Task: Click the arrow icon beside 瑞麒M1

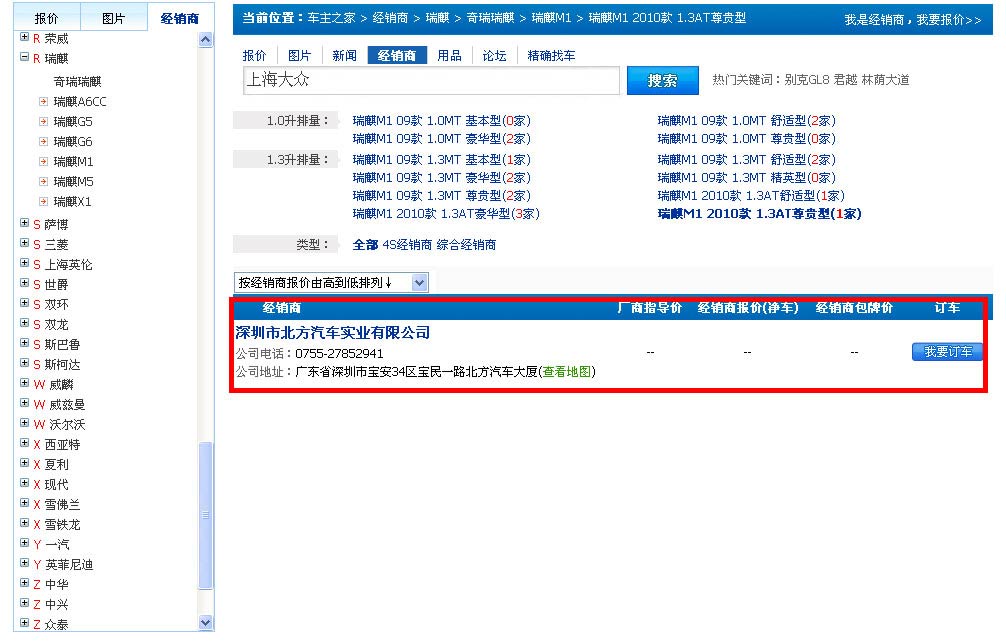Action: click(x=43, y=161)
